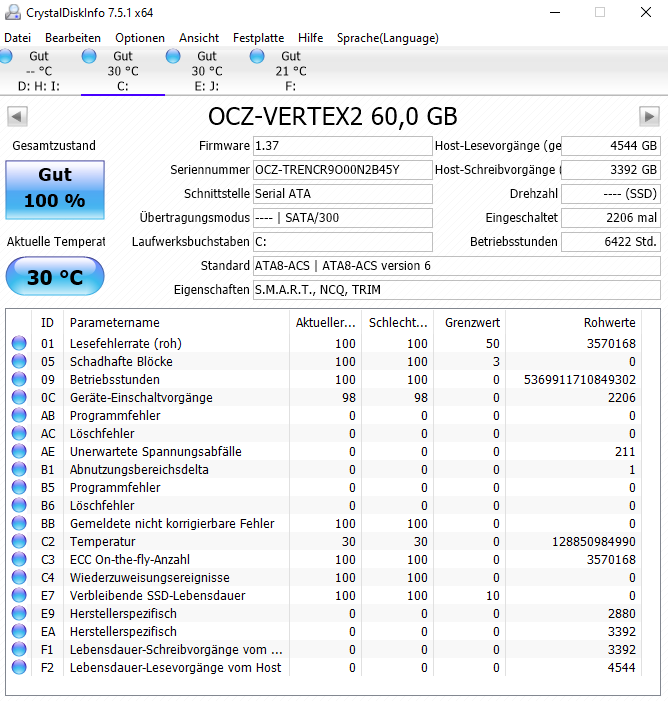Click the Standard field ATA8-ACS

click(x=457, y=266)
